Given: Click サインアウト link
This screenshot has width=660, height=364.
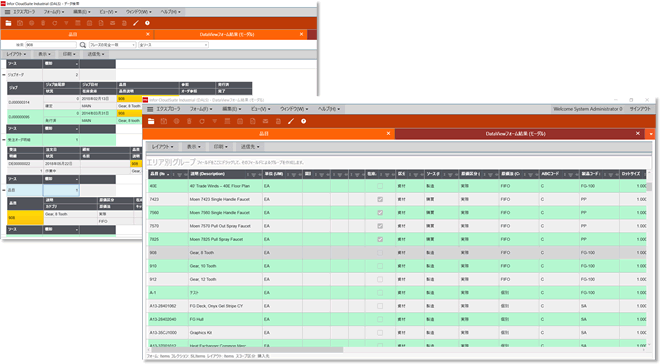Looking at the screenshot, I should tap(640, 109).
